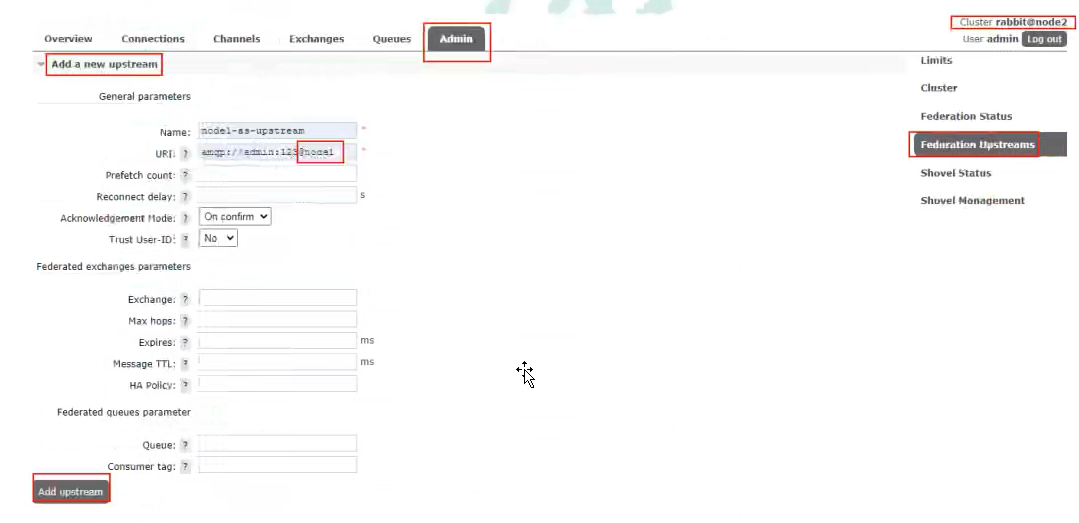Open help for the URI field

point(184,153)
